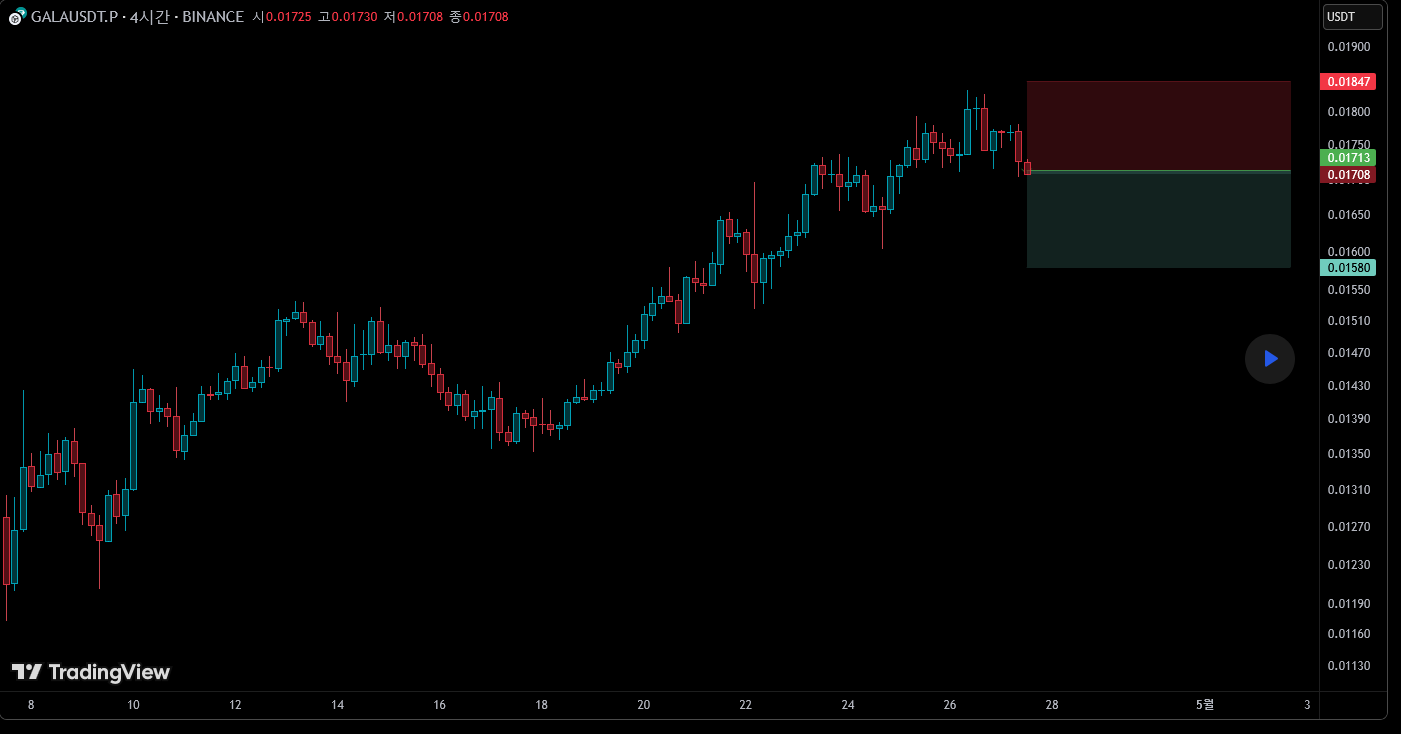Click the 0.01270 price axis label
Screen dimensions: 1401x734
pos(1348,527)
